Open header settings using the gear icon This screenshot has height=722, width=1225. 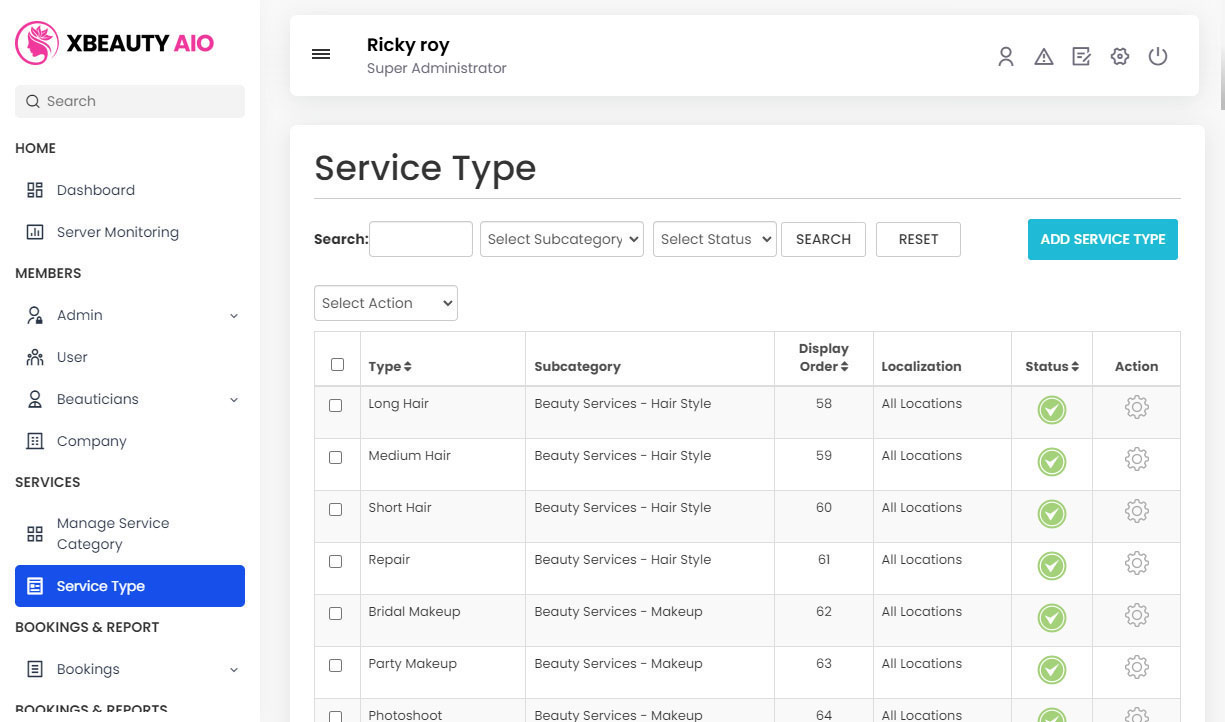1119,57
